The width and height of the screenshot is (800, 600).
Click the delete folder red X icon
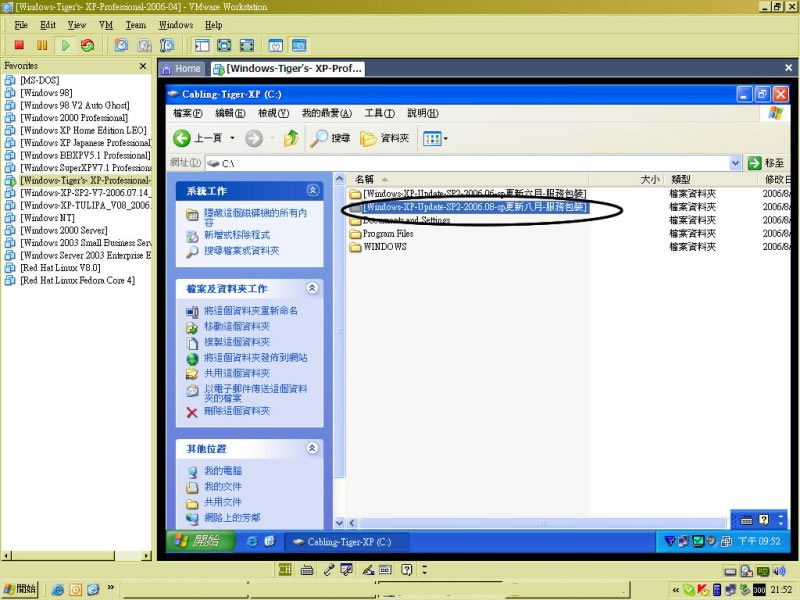point(192,412)
